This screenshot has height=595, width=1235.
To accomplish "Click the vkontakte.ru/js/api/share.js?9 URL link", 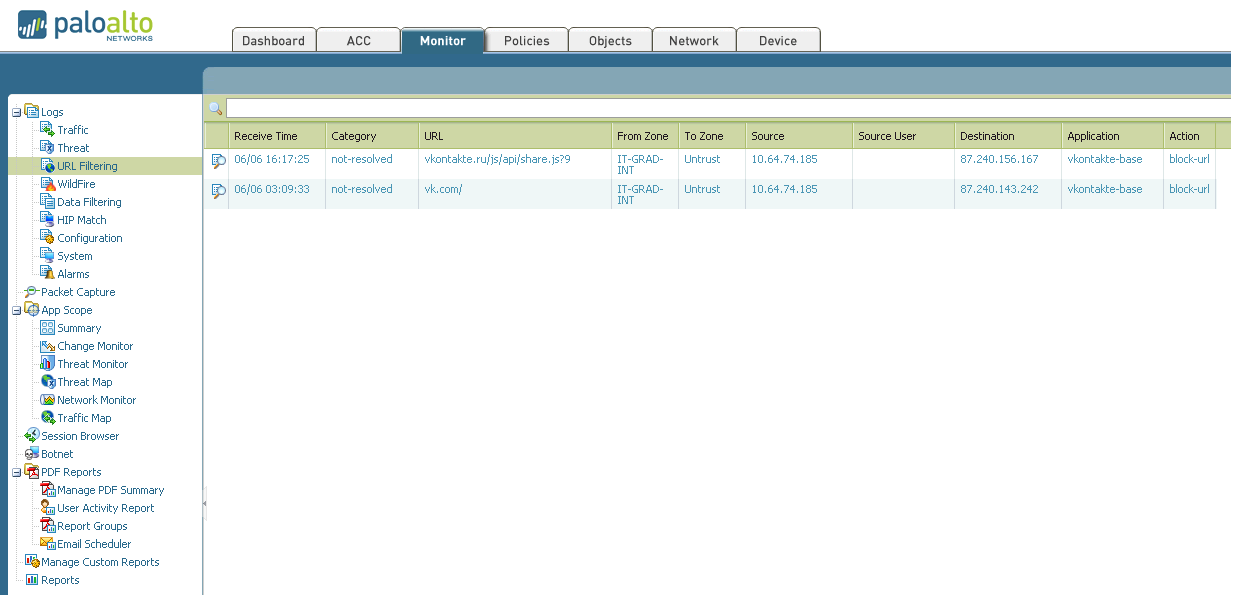I will (x=497, y=159).
